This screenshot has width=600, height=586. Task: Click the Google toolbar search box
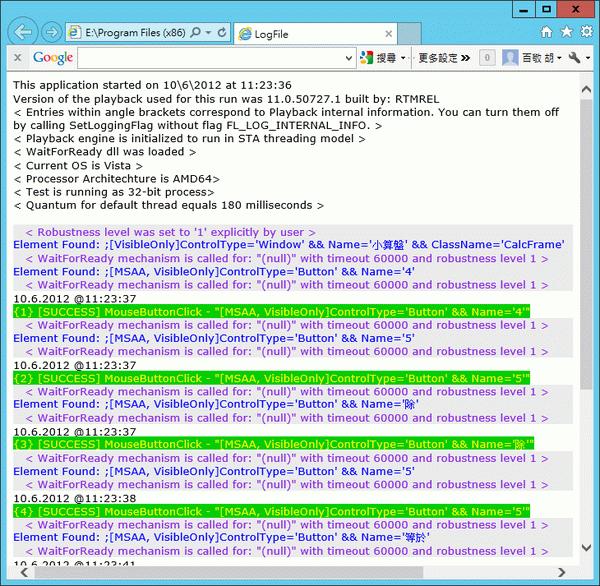coord(211,58)
